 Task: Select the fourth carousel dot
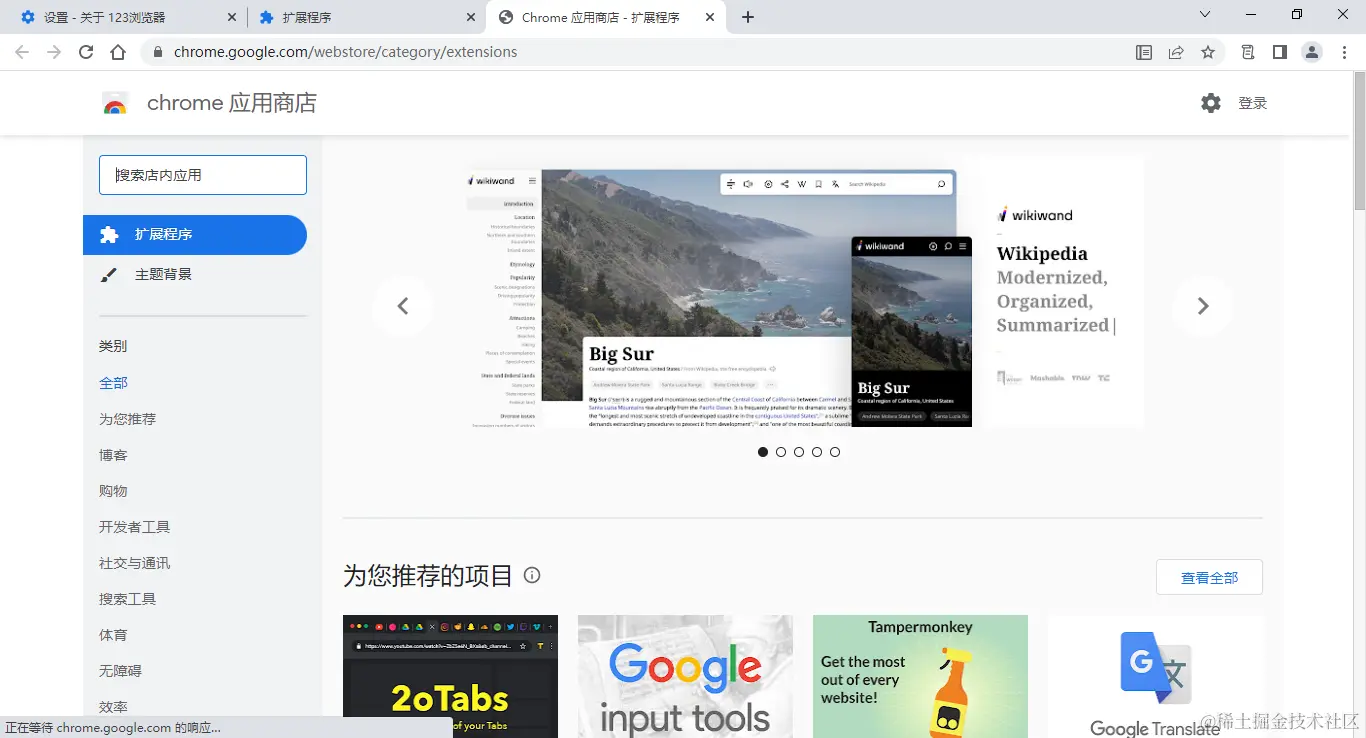pos(817,452)
